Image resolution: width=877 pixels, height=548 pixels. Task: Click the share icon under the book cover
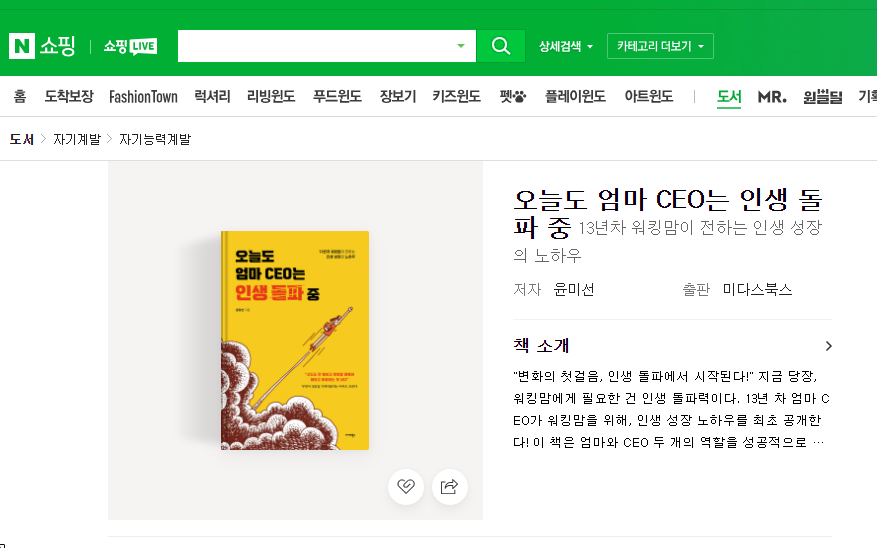click(450, 486)
